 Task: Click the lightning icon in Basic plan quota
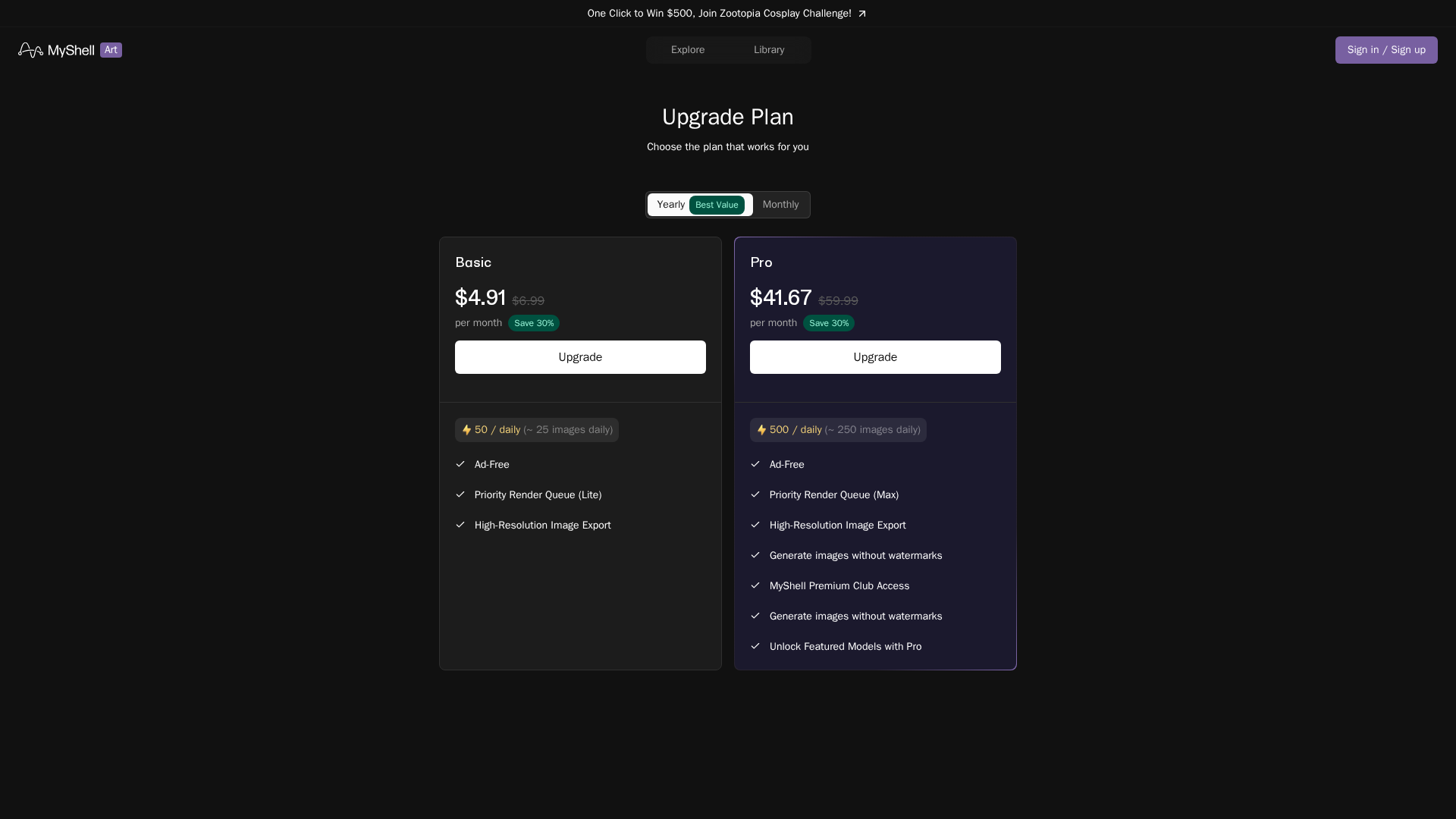point(465,429)
